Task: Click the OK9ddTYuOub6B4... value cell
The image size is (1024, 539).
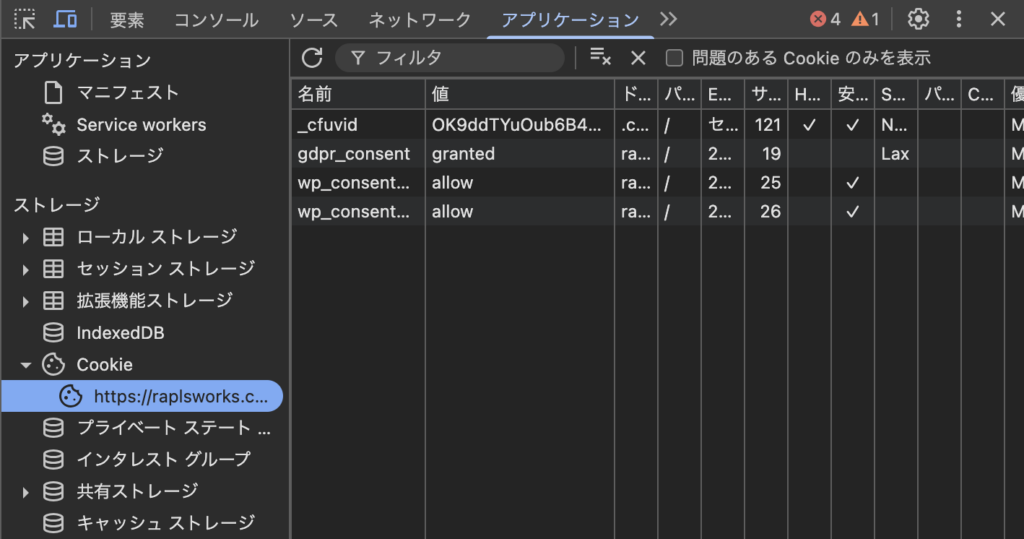Action: (x=520, y=125)
